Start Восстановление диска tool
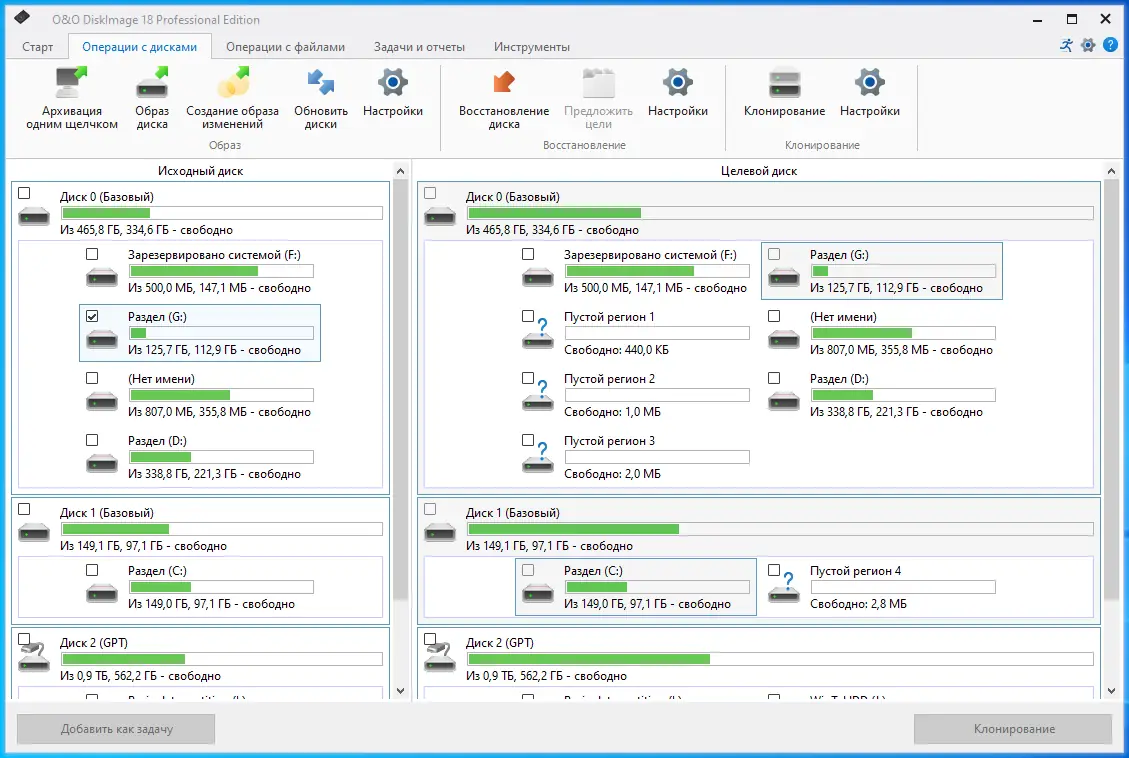 [x=504, y=98]
